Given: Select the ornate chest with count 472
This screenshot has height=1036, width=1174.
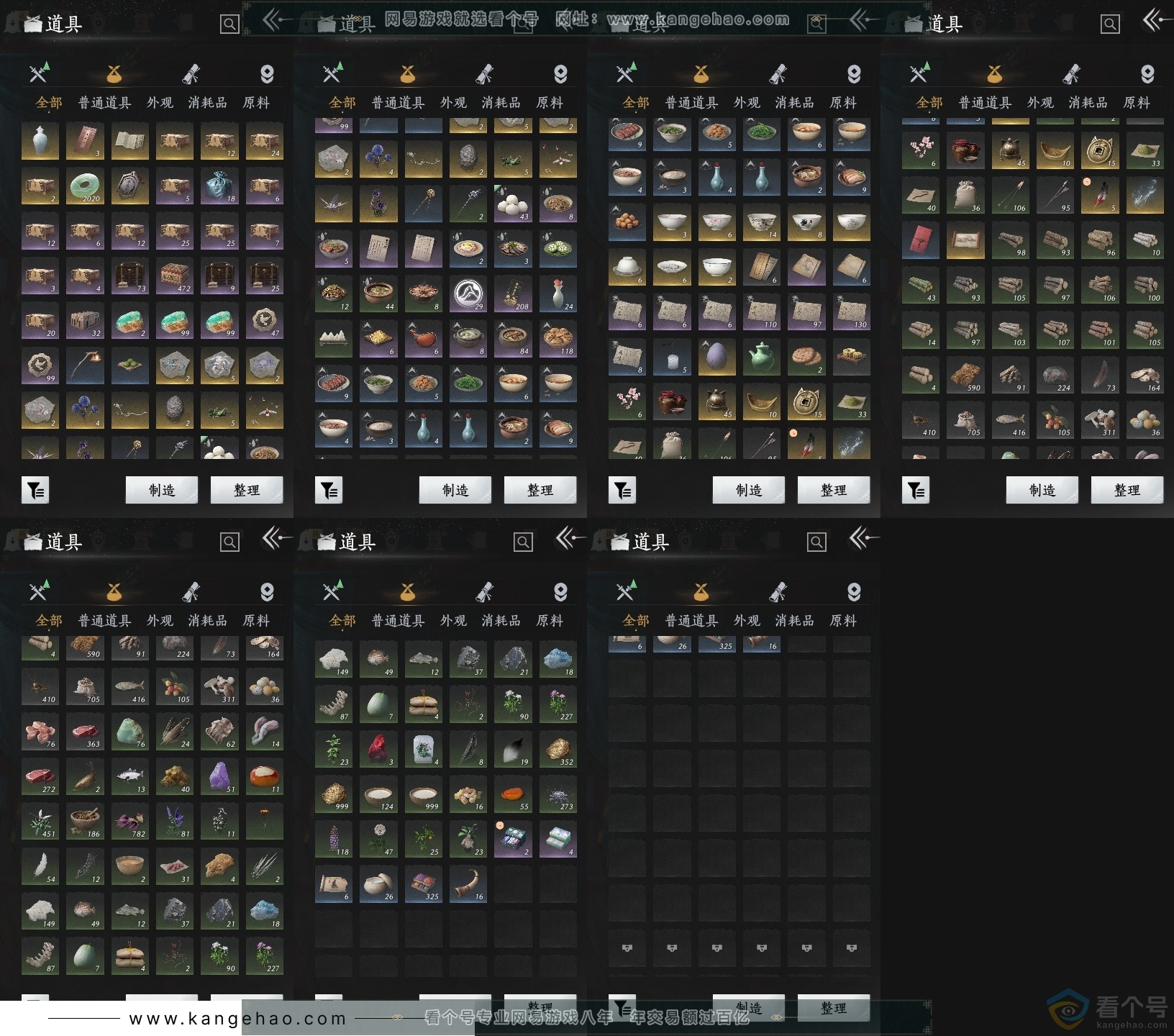Looking at the screenshot, I should click(175, 276).
